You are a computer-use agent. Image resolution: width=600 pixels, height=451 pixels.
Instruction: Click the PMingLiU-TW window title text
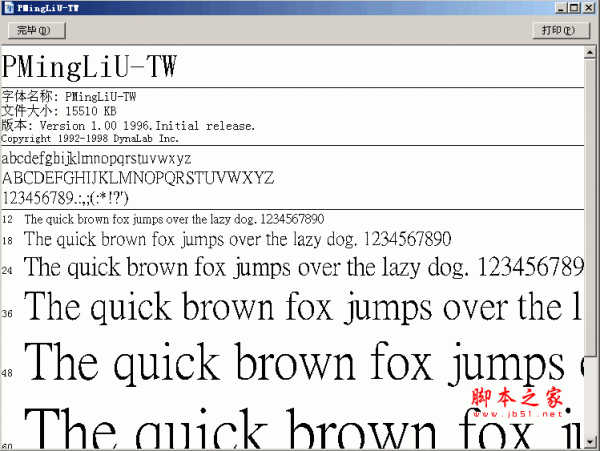(48, 8)
